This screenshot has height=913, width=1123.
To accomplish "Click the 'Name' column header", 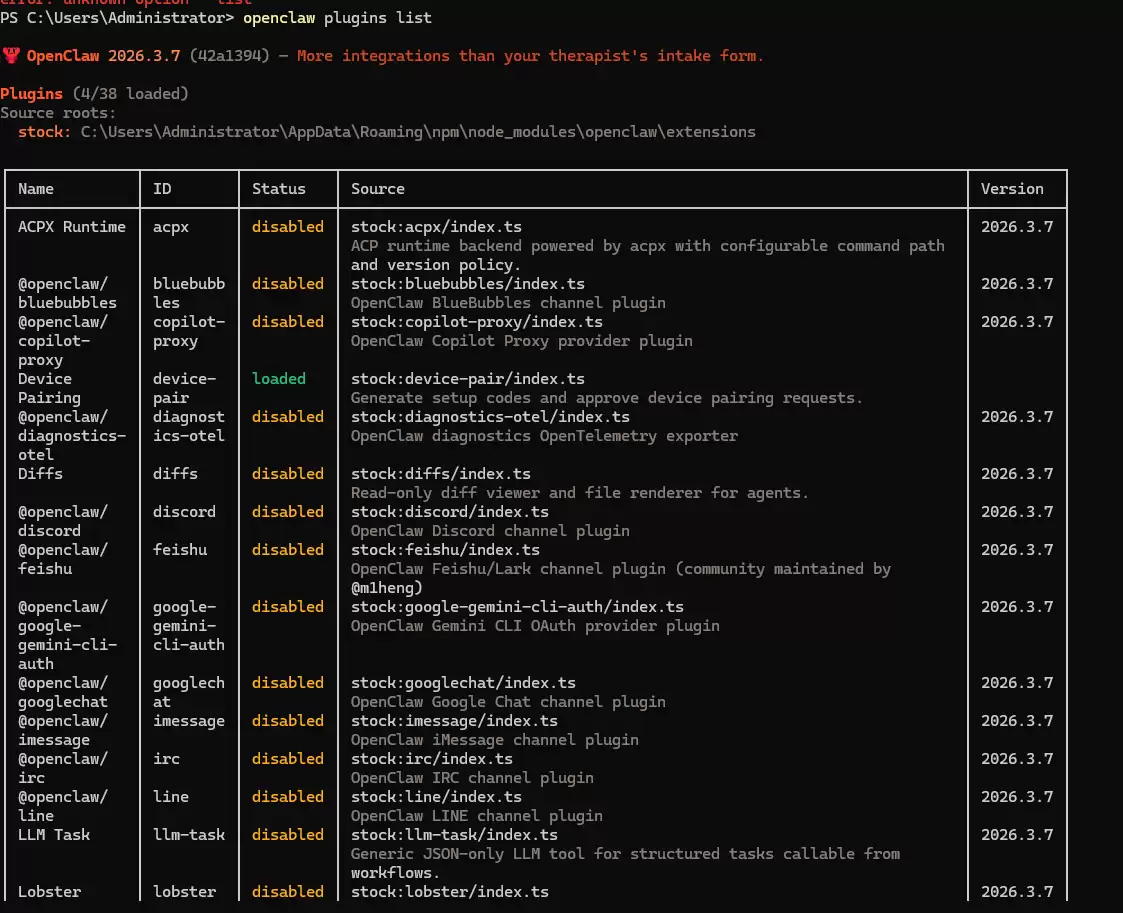I will click(36, 188).
